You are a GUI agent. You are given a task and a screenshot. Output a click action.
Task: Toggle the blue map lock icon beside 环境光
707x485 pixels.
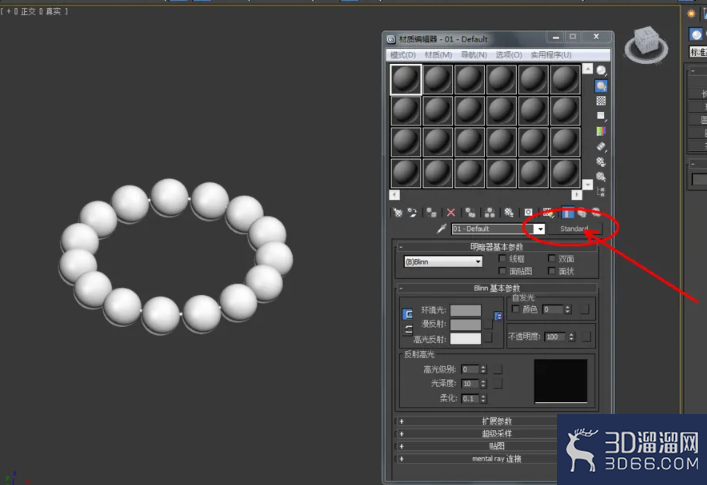point(498,316)
